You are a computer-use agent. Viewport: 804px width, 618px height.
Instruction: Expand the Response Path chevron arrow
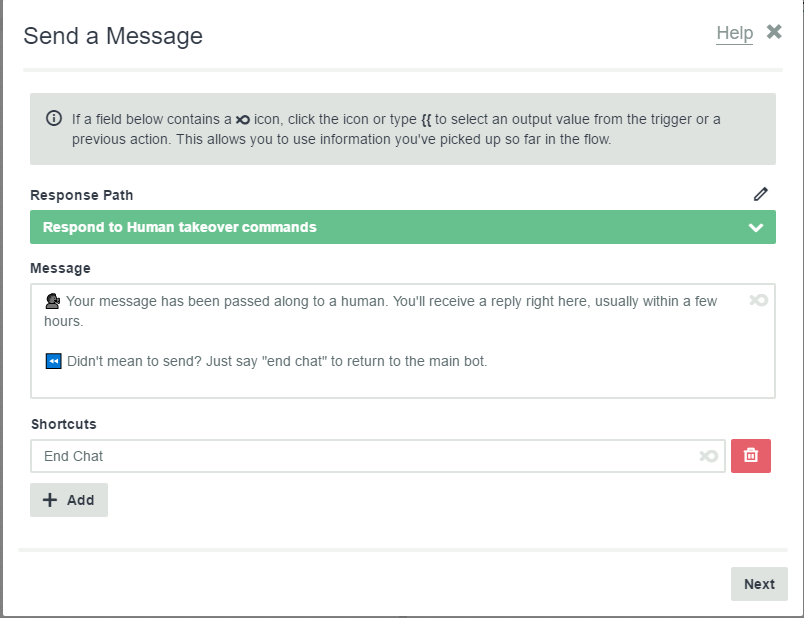point(756,227)
